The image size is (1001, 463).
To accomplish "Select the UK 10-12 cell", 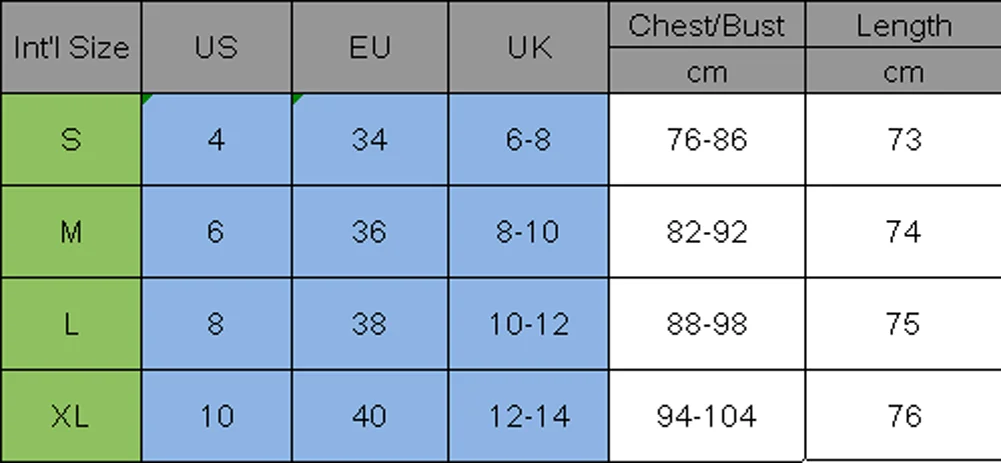I will (528, 324).
